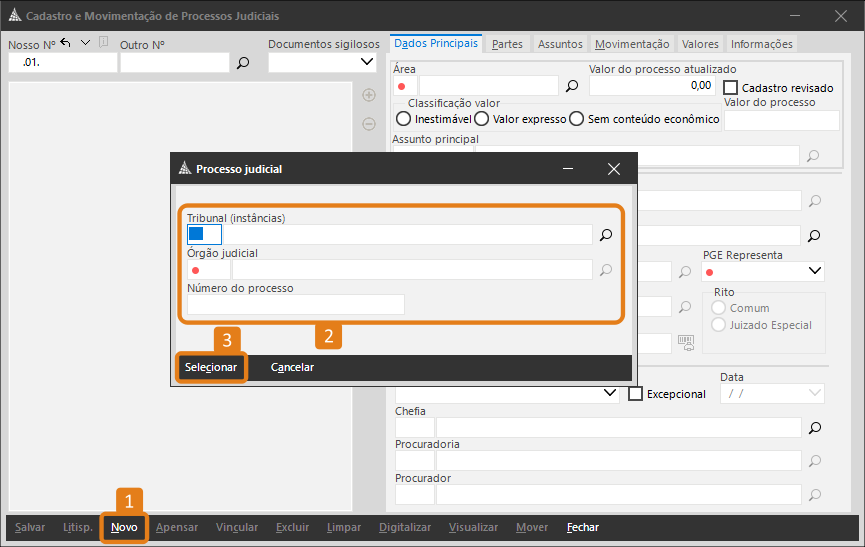Click the plus icon beside the left panel
Viewport: 865px width, 547px height.
click(x=368, y=95)
